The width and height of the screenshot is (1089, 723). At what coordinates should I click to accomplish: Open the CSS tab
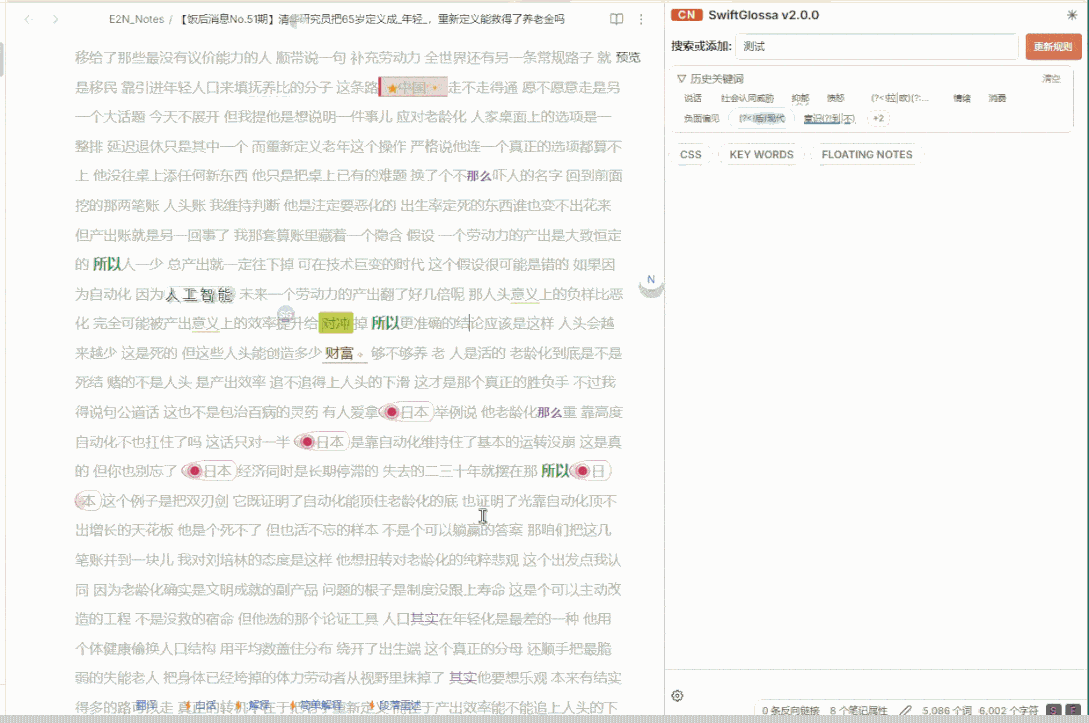690,154
